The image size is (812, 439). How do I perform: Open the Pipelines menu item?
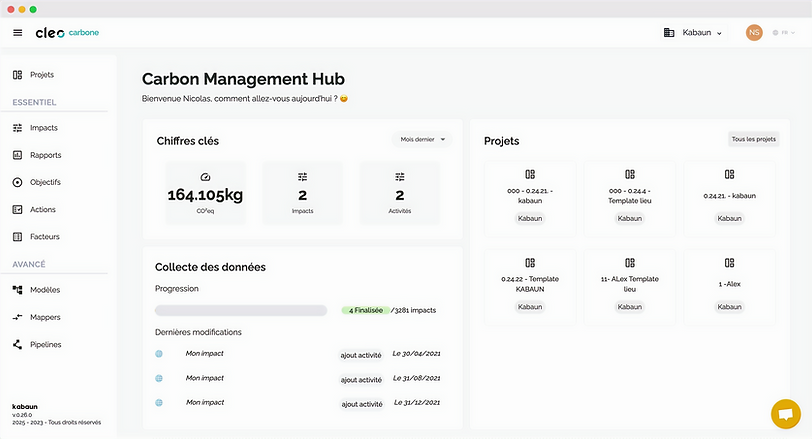pyautogui.click(x=46, y=344)
